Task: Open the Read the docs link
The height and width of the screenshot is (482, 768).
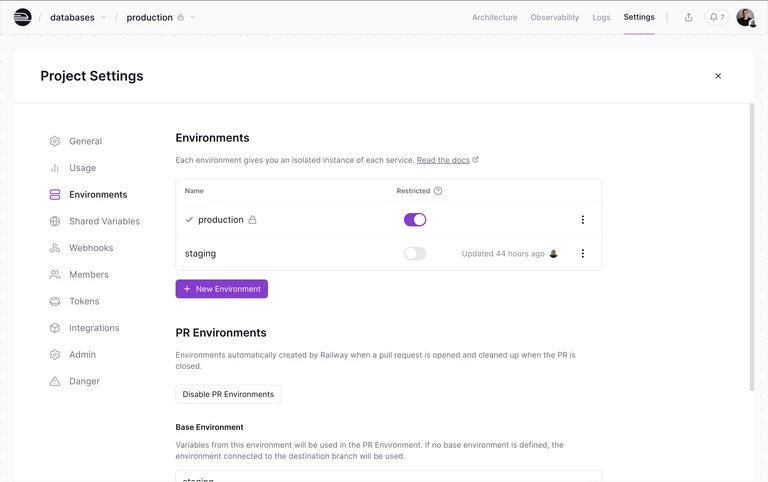Action: [x=443, y=160]
